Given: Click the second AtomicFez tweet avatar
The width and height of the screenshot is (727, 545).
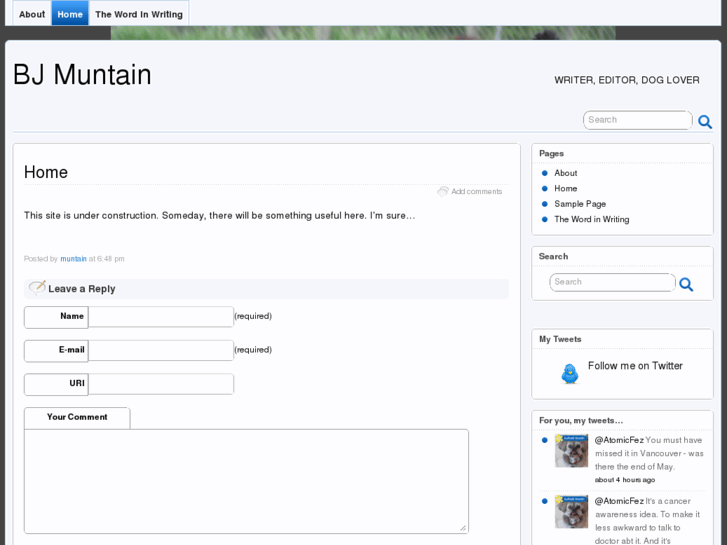Looking at the screenshot, I should 572,512.
